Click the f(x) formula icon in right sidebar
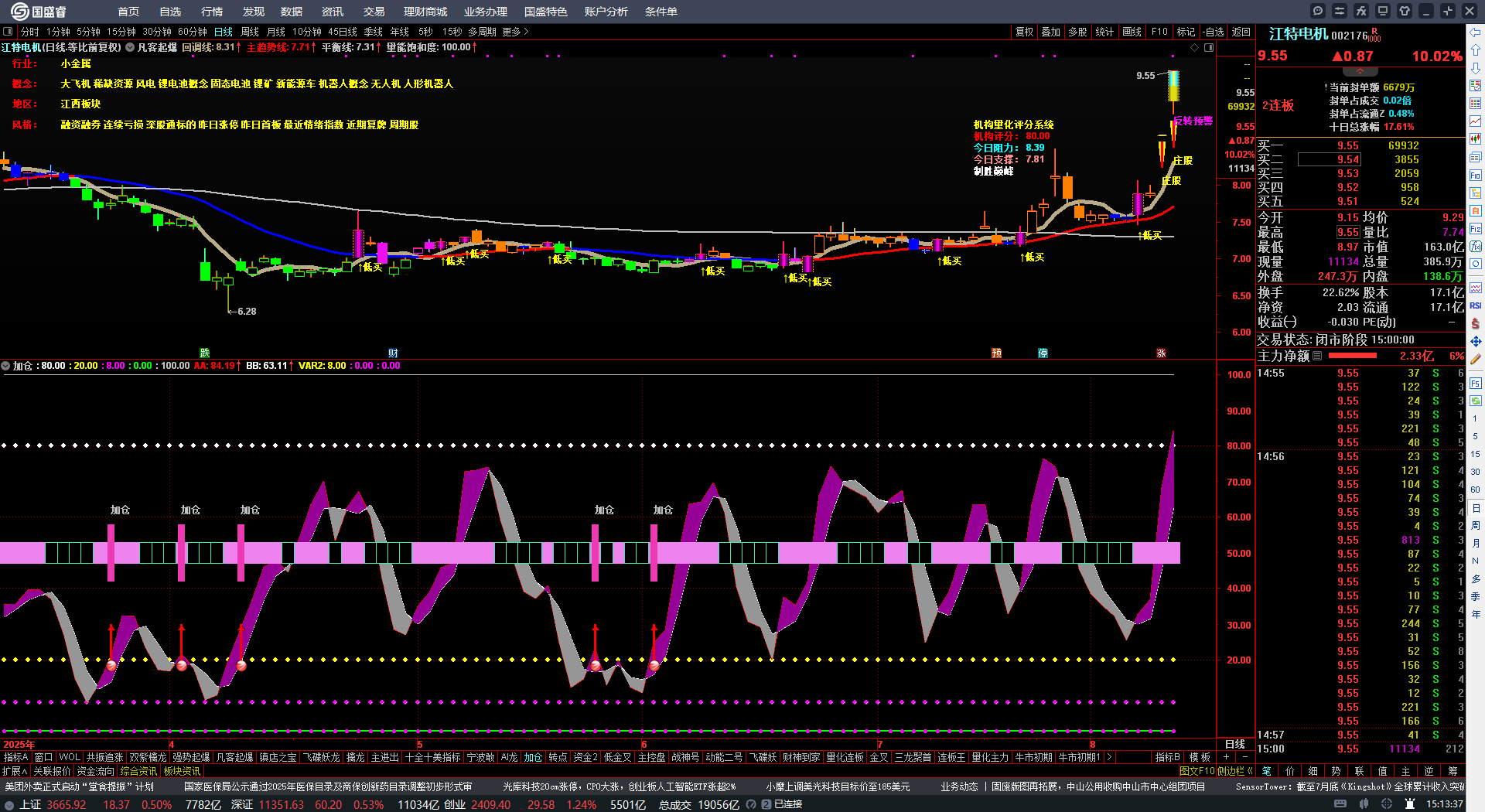Viewport: 1485px width, 812px height. point(1476,247)
